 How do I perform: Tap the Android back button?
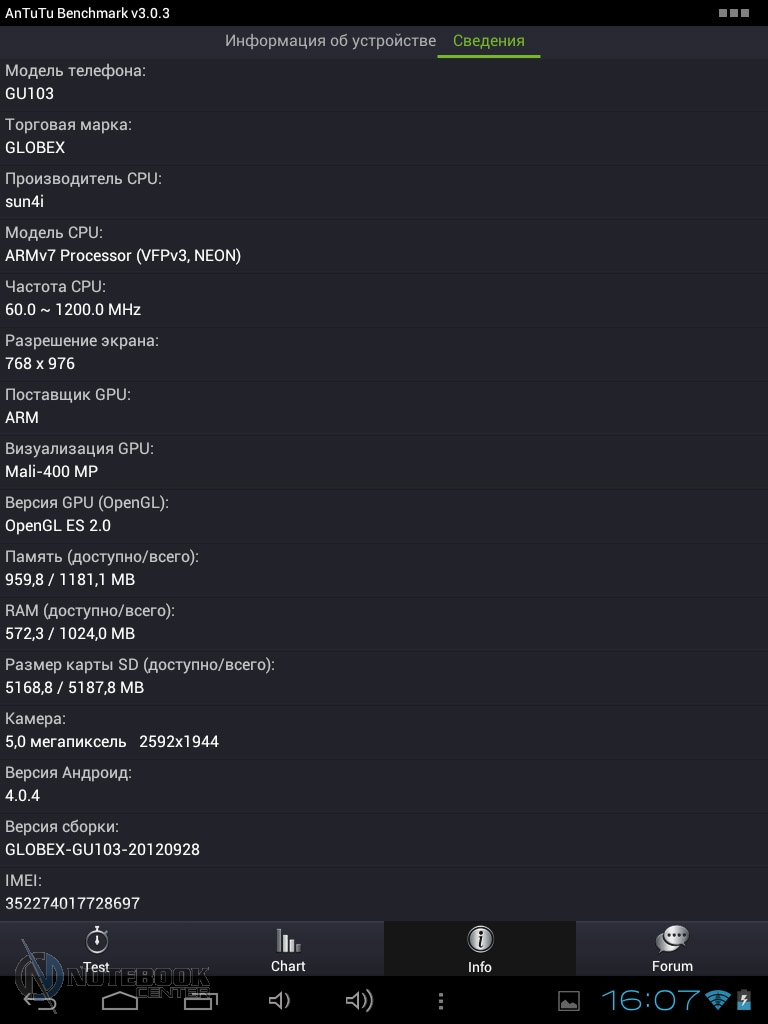[x=40, y=1000]
